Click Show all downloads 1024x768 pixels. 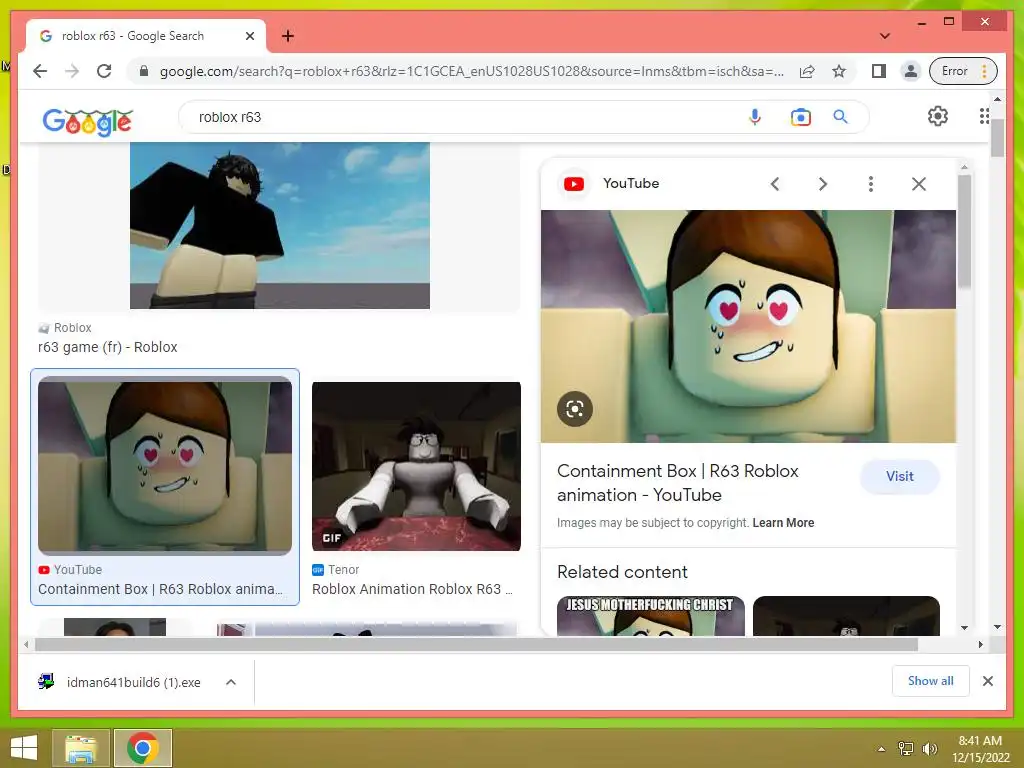click(x=930, y=681)
